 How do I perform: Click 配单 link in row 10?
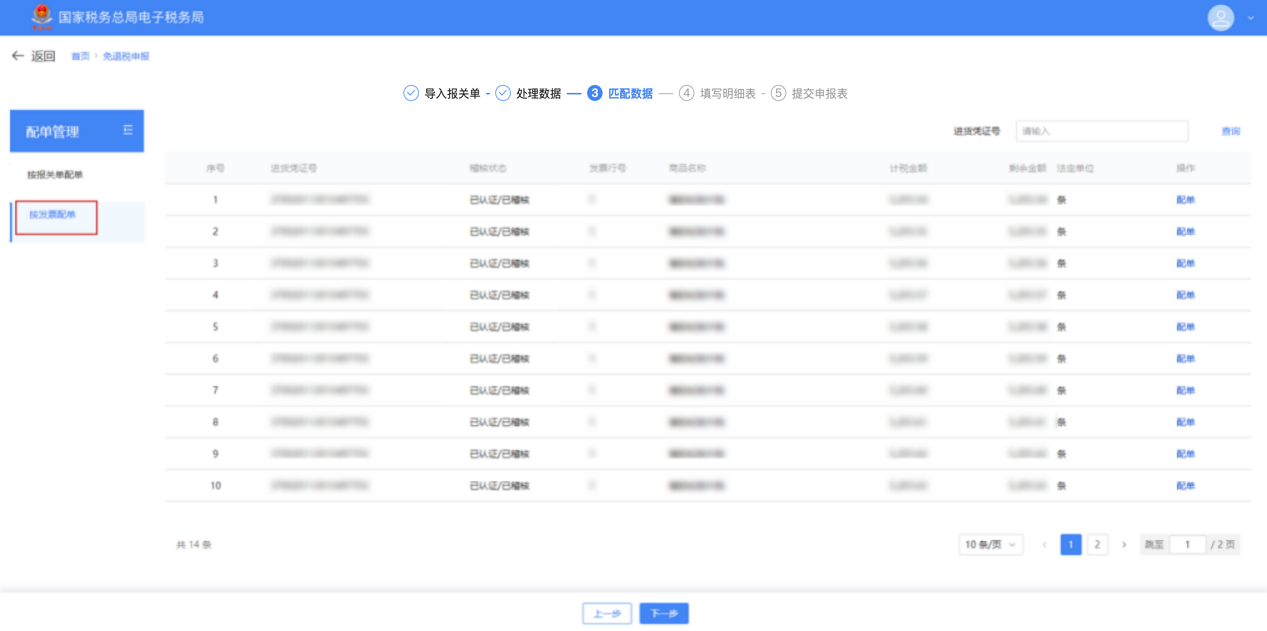[x=1185, y=486]
